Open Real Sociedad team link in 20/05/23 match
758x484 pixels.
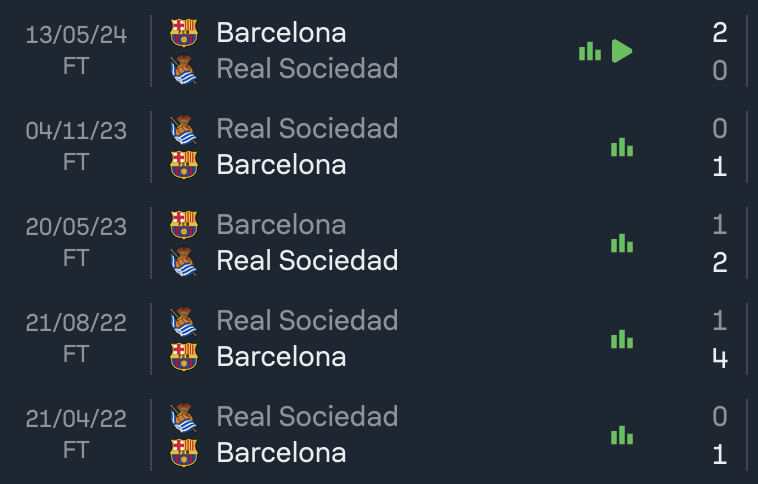pos(307,261)
